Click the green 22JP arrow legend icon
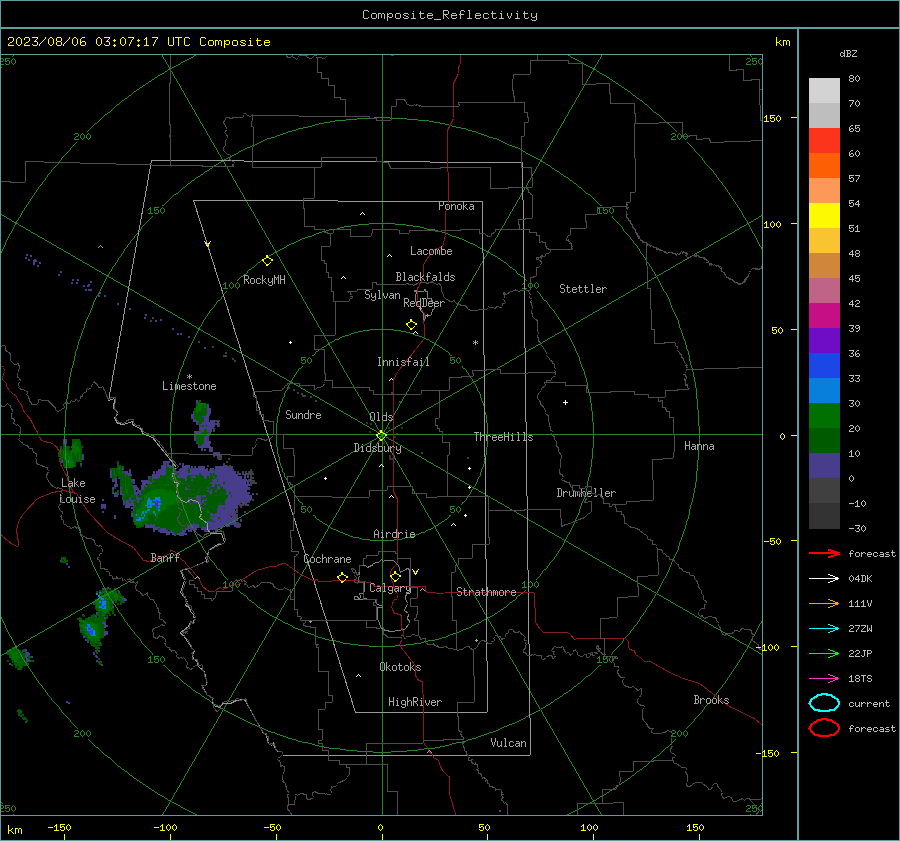Viewport: 900px width, 841px height. click(824, 653)
